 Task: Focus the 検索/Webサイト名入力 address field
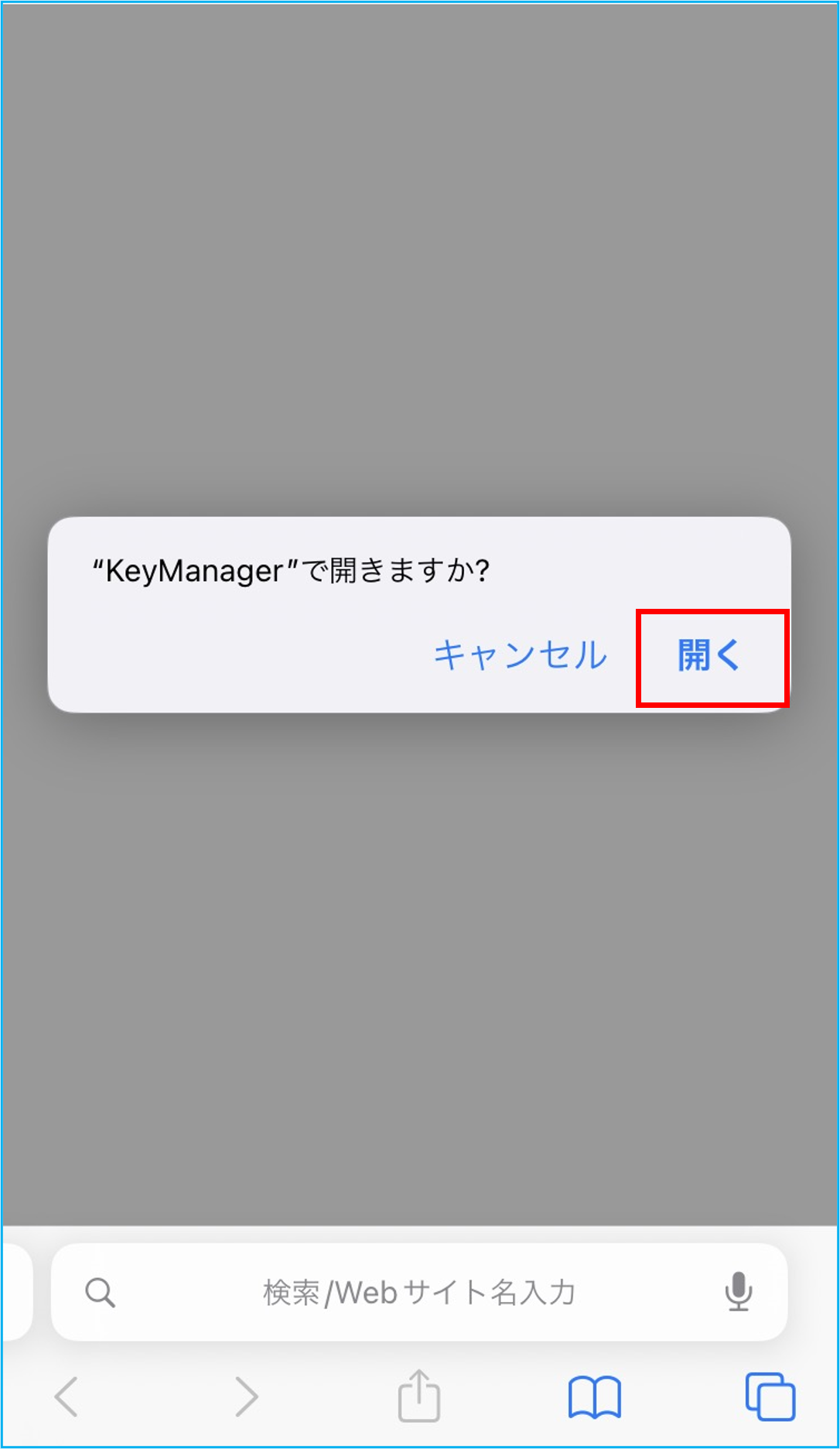coord(419,1292)
